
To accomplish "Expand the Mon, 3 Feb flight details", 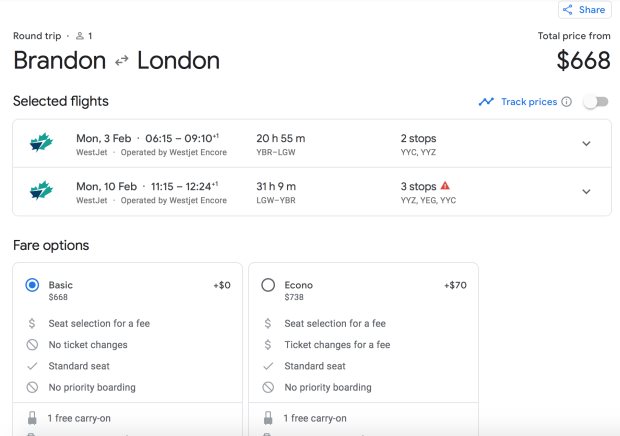I will [586, 144].
